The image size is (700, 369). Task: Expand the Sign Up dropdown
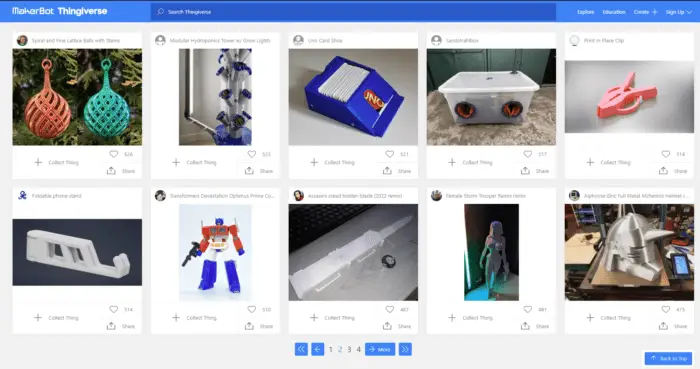click(x=679, y=12)
